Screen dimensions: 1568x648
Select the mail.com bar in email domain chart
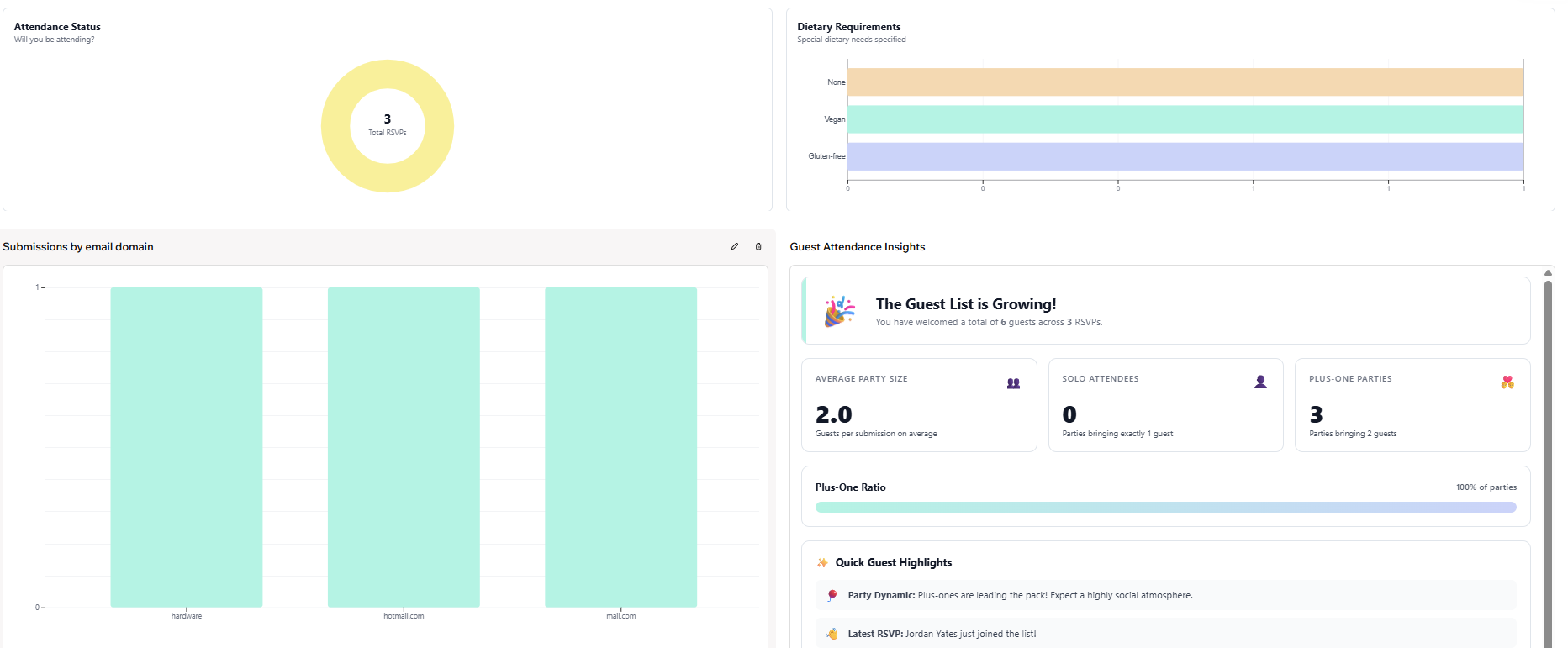pos(621,447)
